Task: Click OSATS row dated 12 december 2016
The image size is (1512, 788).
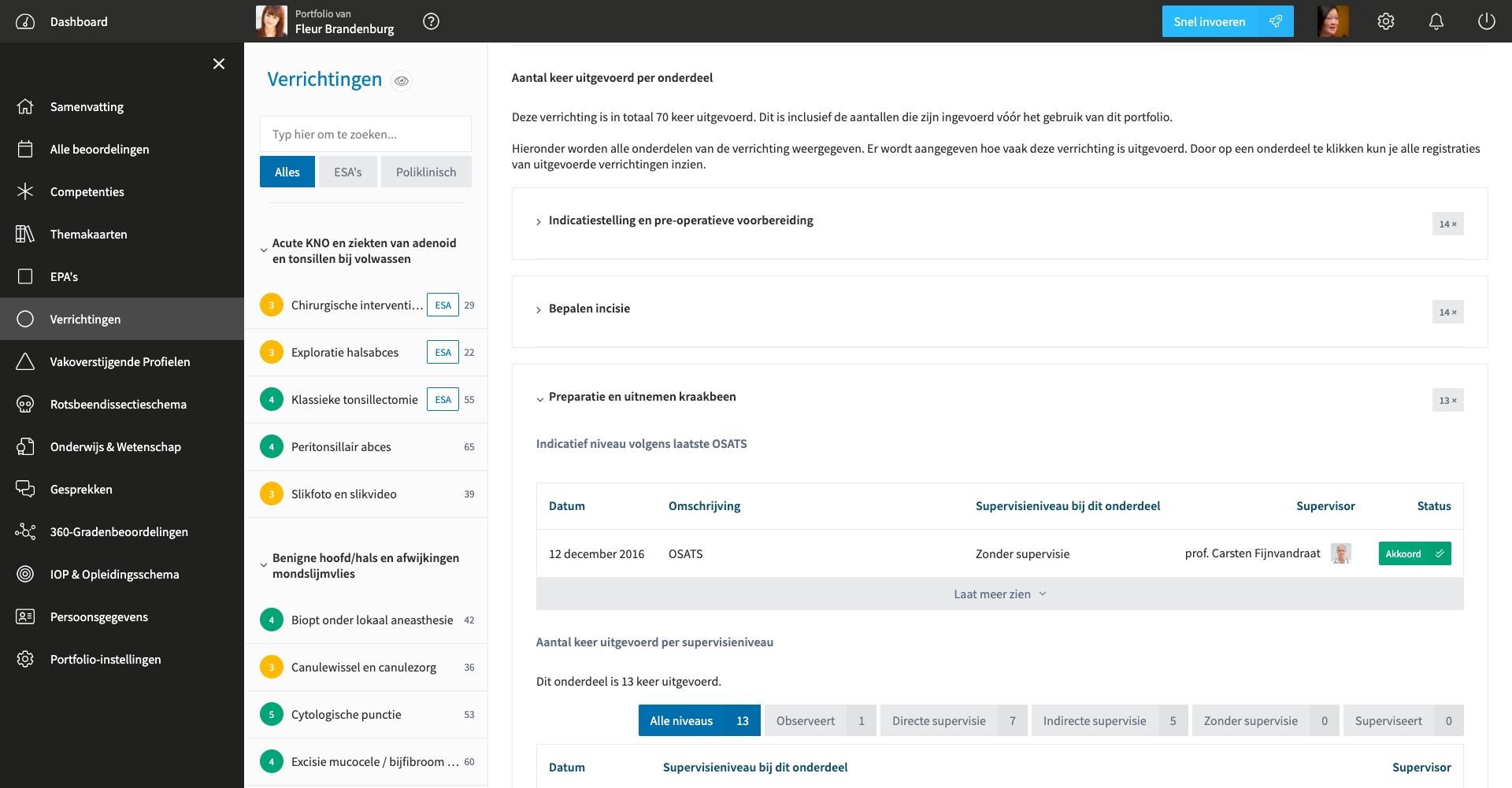Action: pos(1000,553)
